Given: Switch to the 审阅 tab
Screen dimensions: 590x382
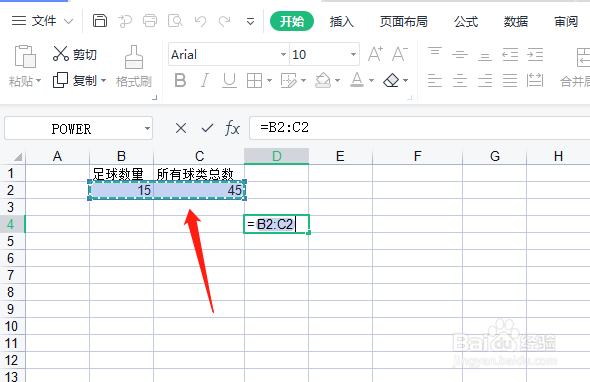Looking at the screenshot, I should click(566, 21).
